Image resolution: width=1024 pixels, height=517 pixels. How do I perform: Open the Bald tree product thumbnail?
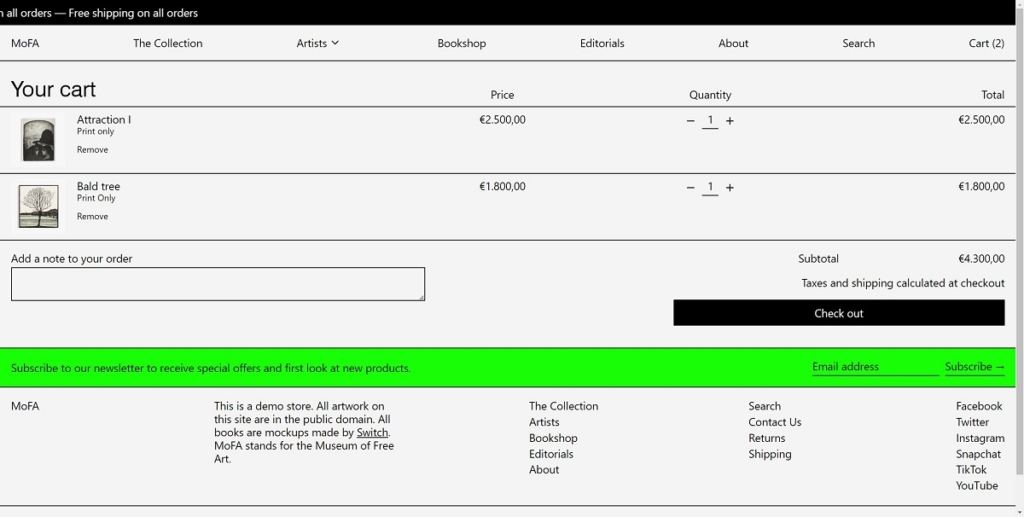(x=38, y=206)
